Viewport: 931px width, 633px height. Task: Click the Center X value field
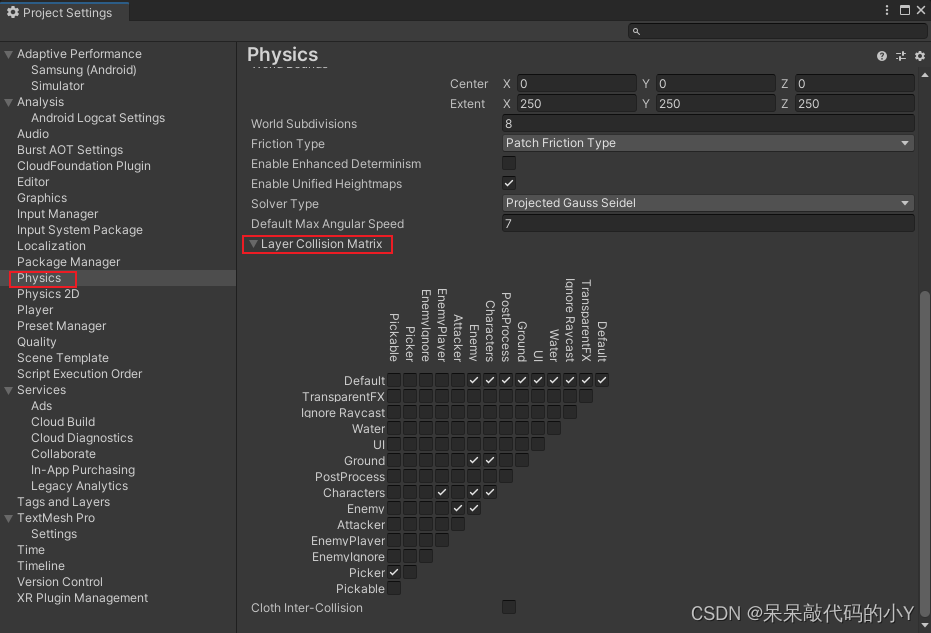click(x=577, y=84)
